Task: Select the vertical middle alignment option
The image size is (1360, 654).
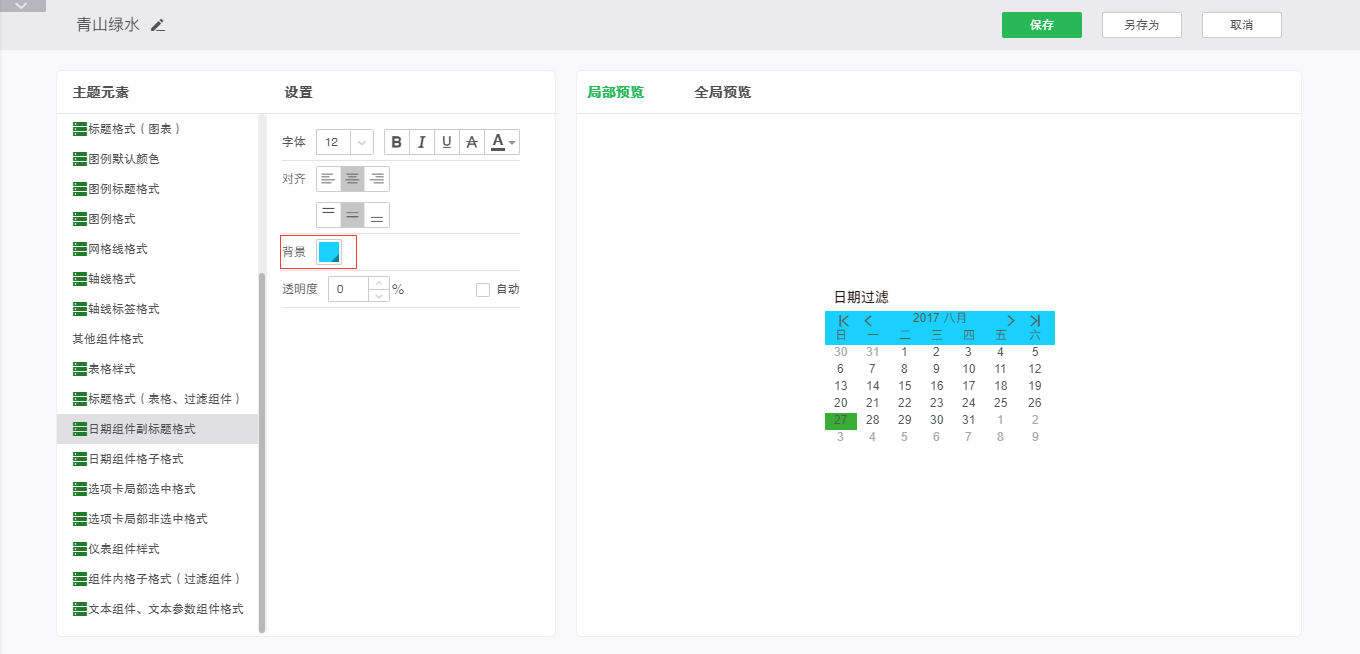Action: (352, 215)
